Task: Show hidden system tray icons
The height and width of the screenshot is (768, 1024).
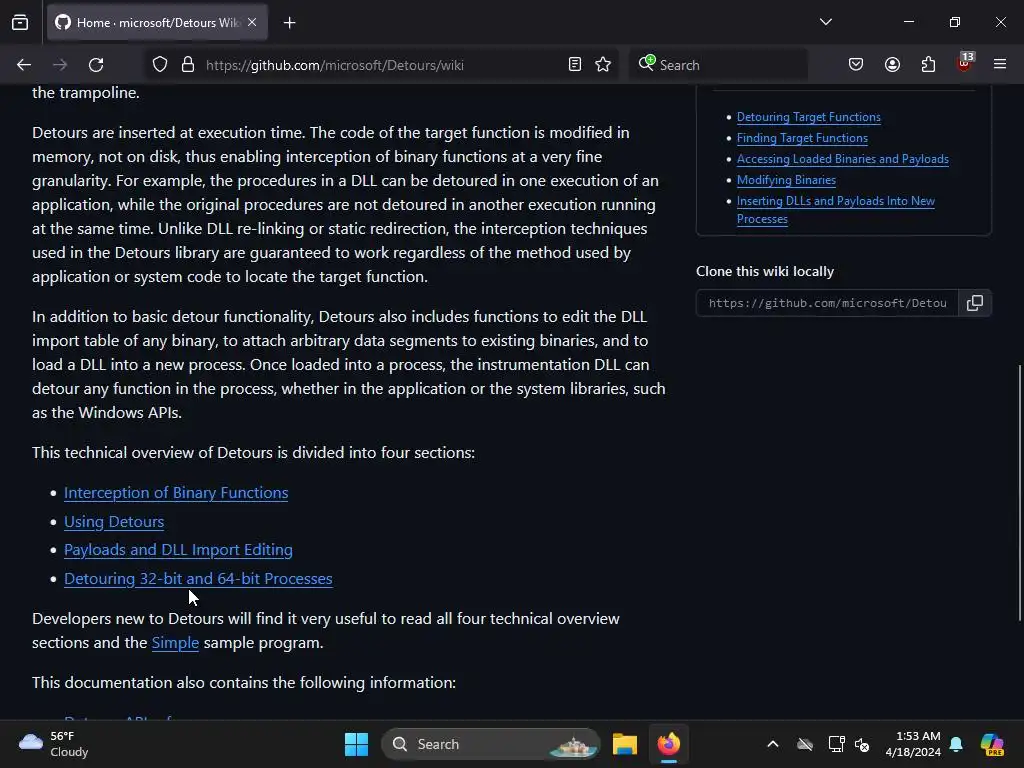Action: click(x=773, y=744)
